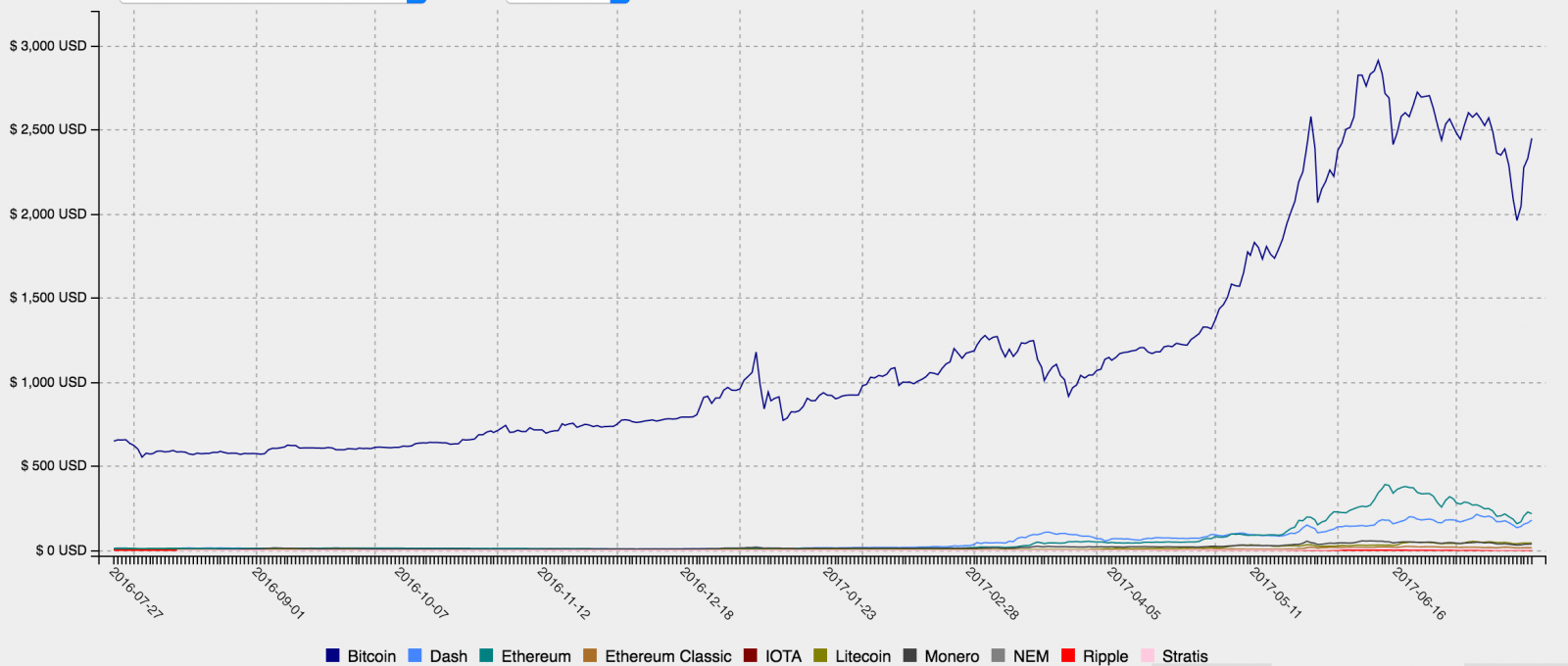Select the Litecoin legend label

863,656
